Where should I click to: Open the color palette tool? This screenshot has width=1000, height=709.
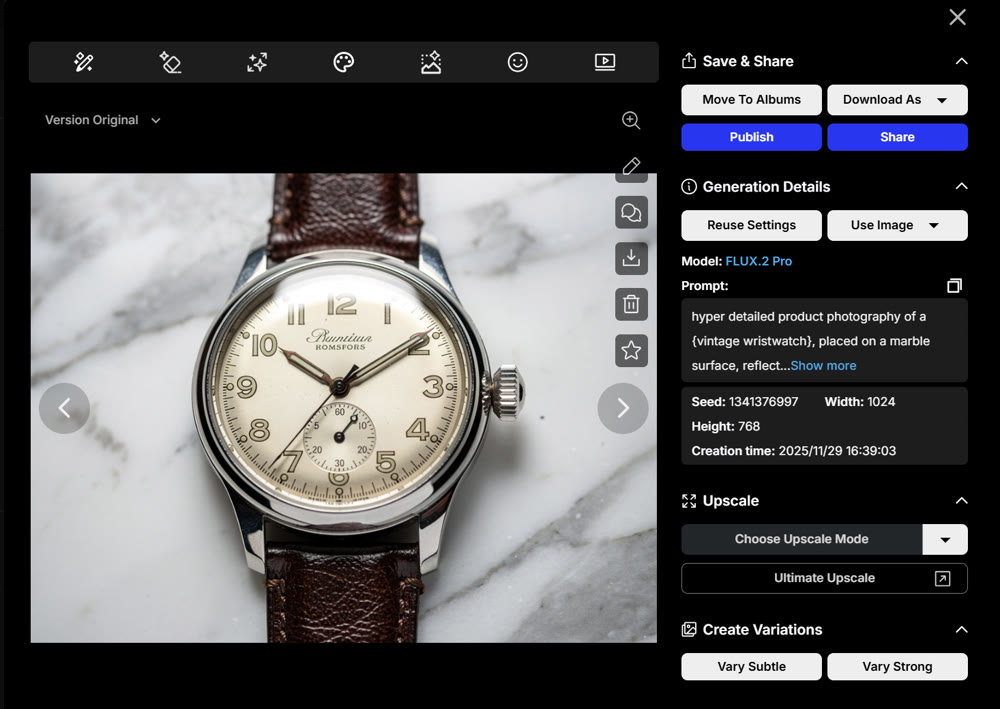tap(343, 62)
